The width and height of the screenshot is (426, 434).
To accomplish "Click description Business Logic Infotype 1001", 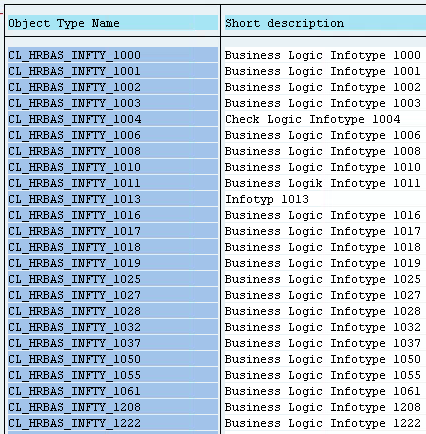I will [x=323, y=71].
